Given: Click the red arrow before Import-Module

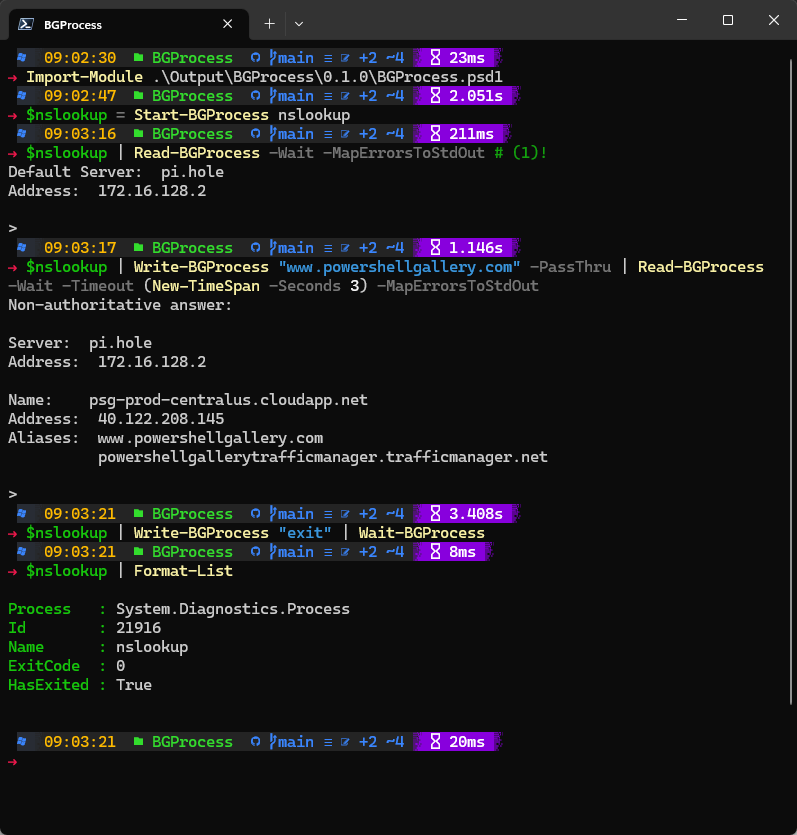Looking at the screenshot, I should pyautogui.click(x=13, y=78).
